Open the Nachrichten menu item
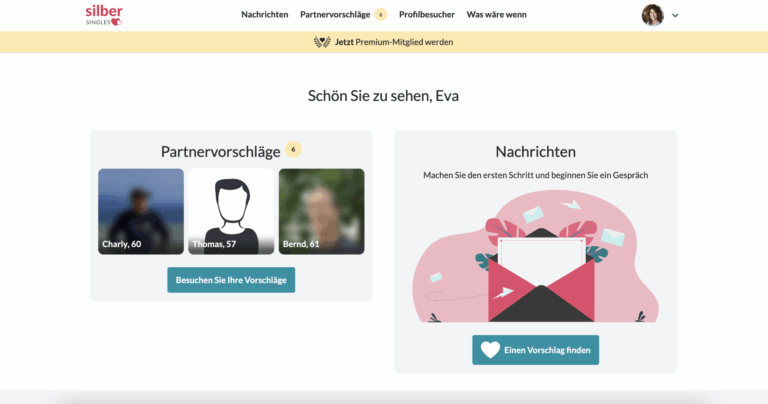Screen dimensions: 768x404 264,15
